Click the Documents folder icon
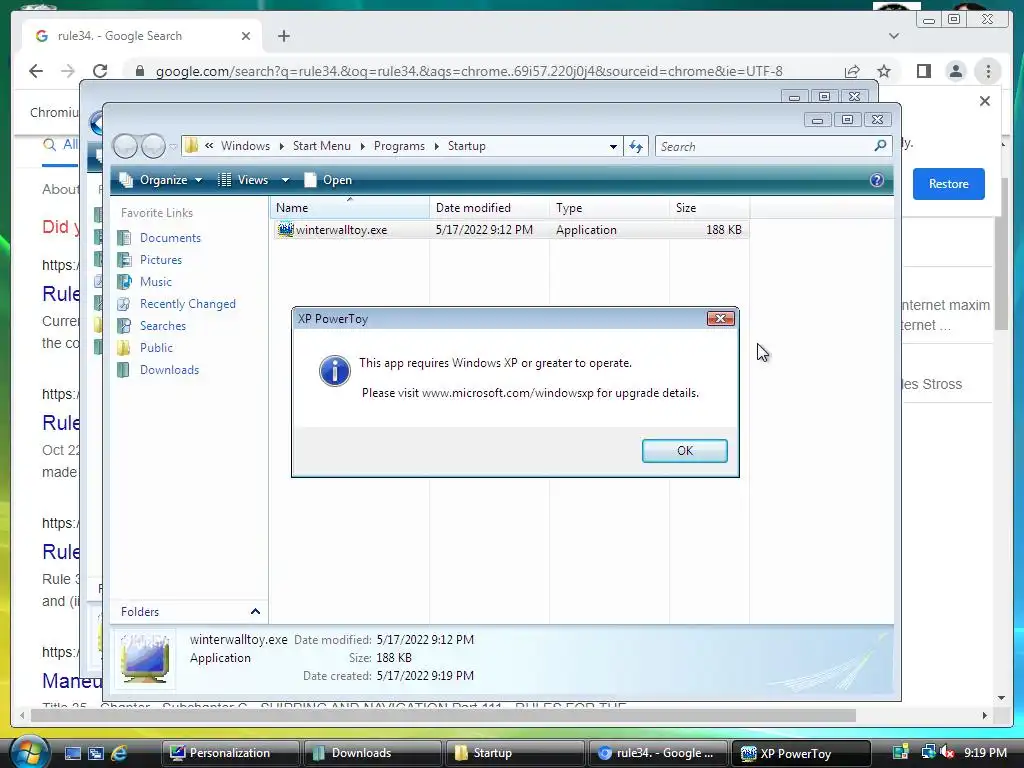1024x768 pixels. coord(123,238)
